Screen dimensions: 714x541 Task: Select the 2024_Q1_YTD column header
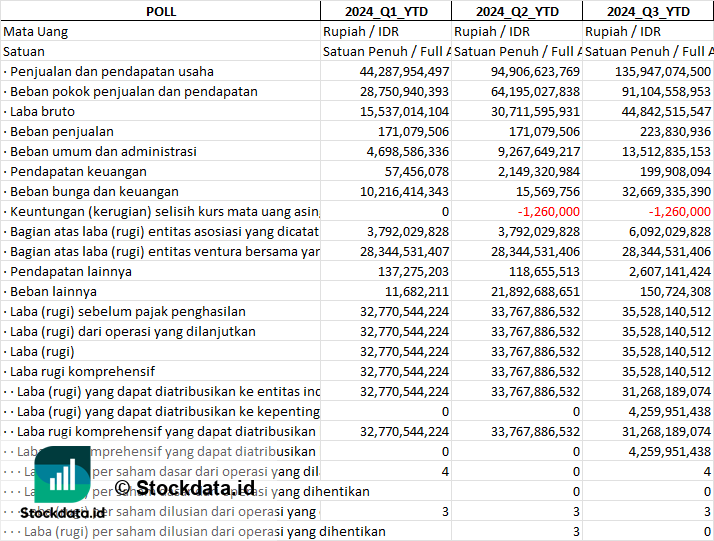[385, 11]
